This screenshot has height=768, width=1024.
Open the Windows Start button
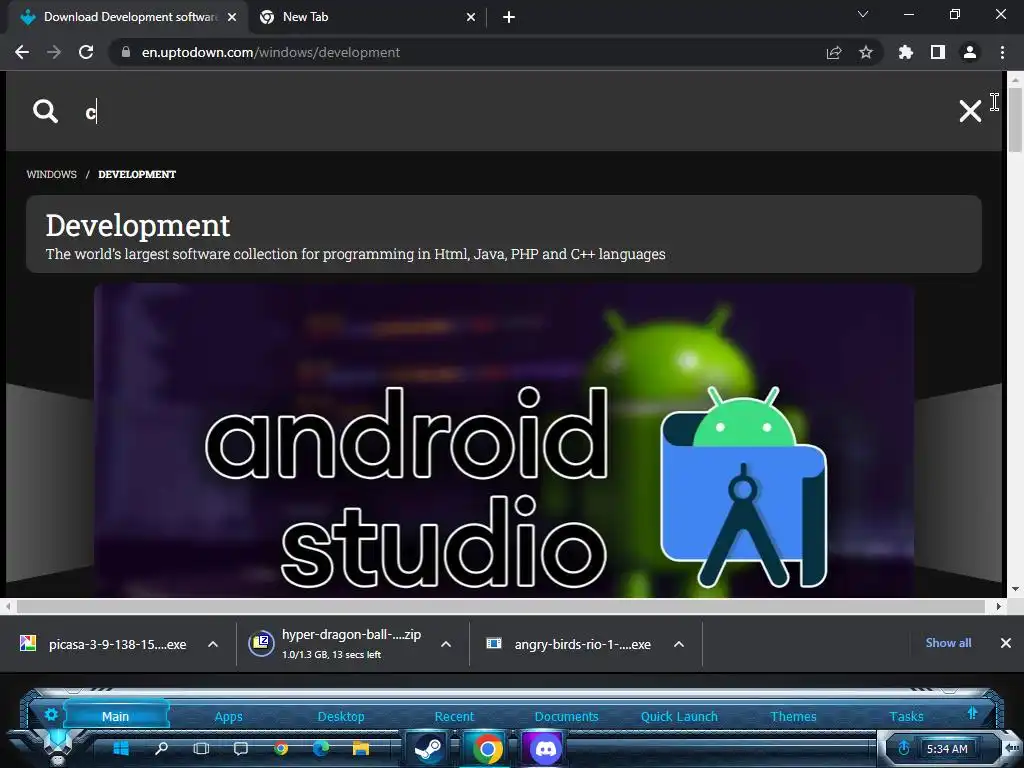tap(121, 748)
